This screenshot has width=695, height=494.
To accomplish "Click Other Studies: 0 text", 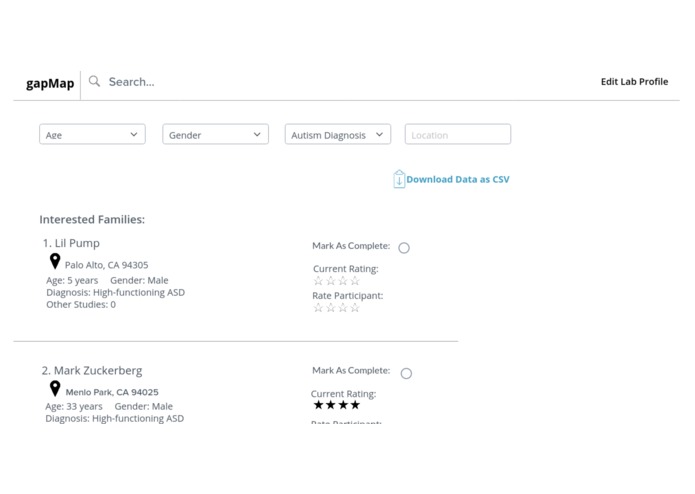I will tap(81, 304).
